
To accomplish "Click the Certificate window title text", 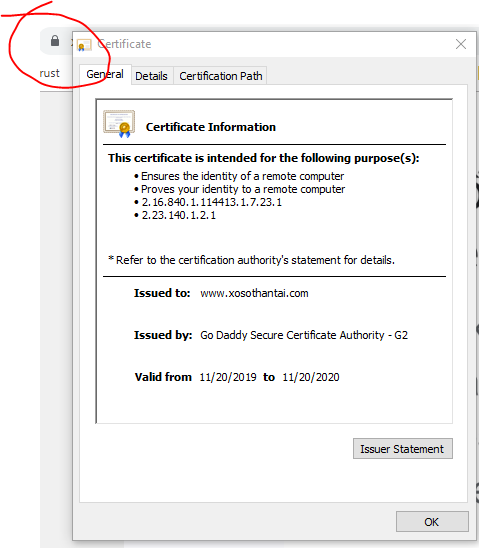I will click(124, 44).
